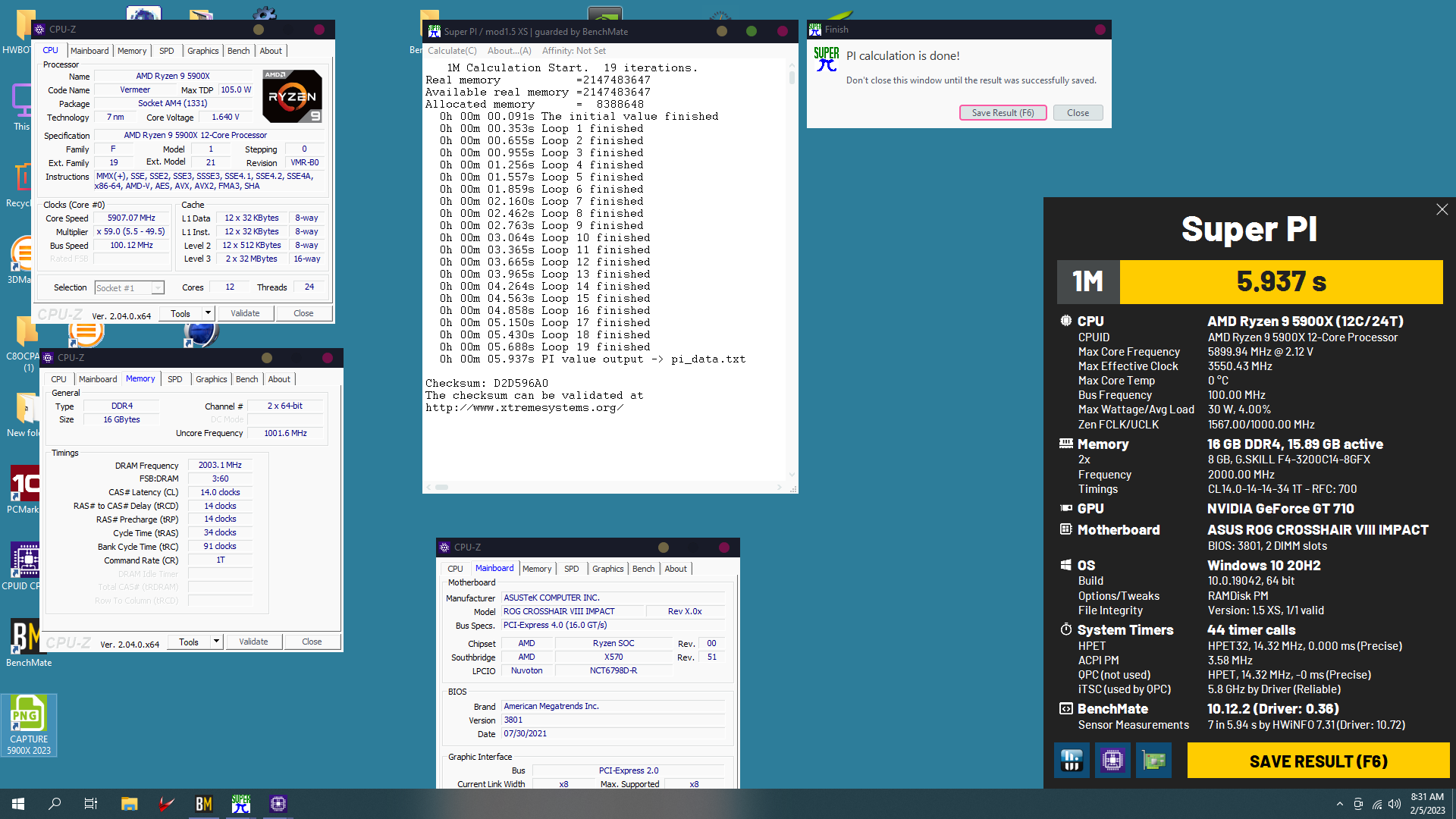
Task: Click the BIOS Version 3801 field
Action: coord(613,720)
